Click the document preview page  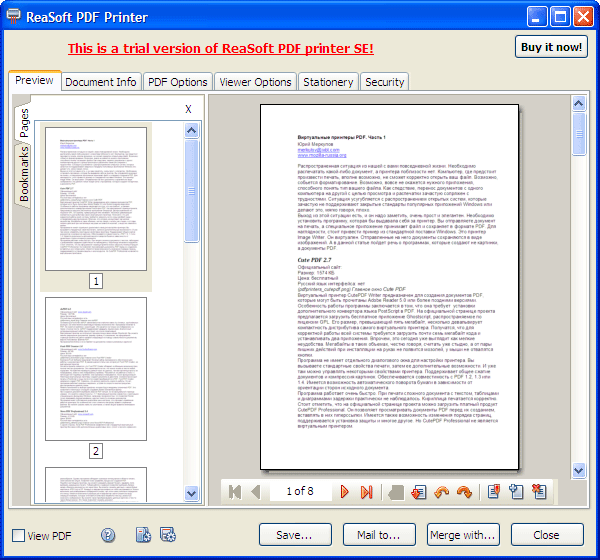click(390, 287)
